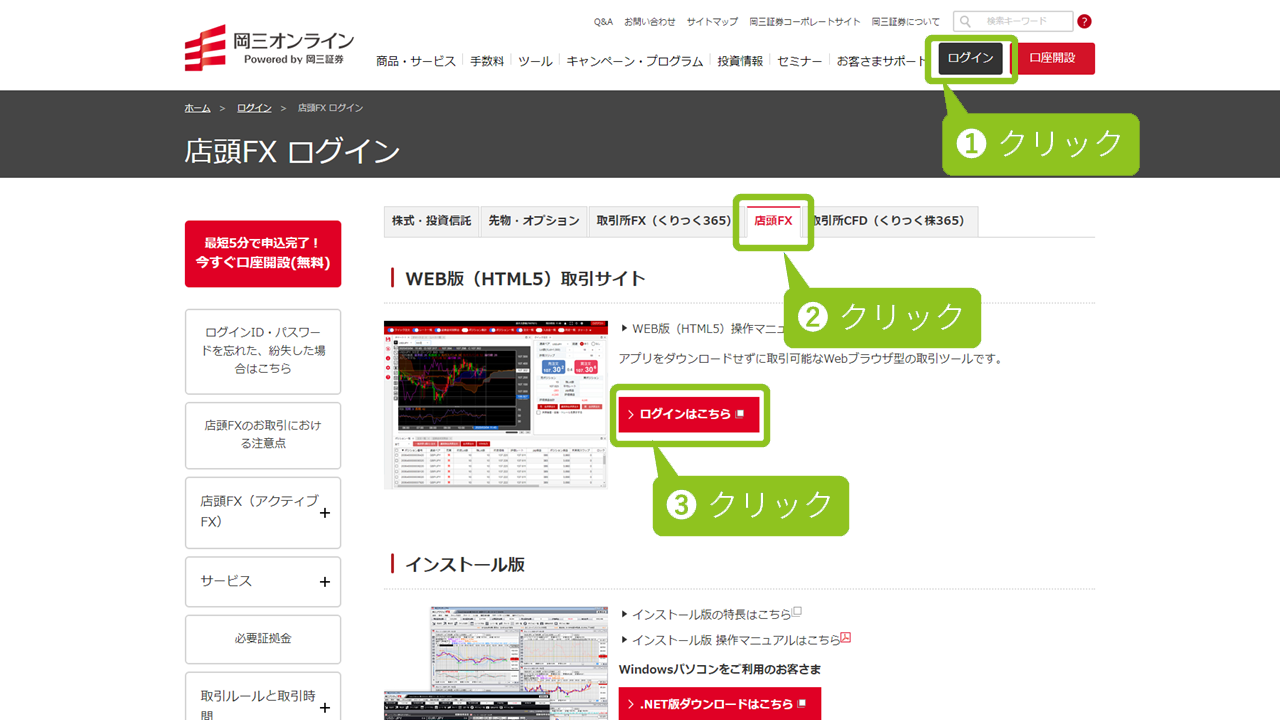Click .NET版ダウンロードはこちら button
This screenshot has height=720, width=1280.
(720, 704)
